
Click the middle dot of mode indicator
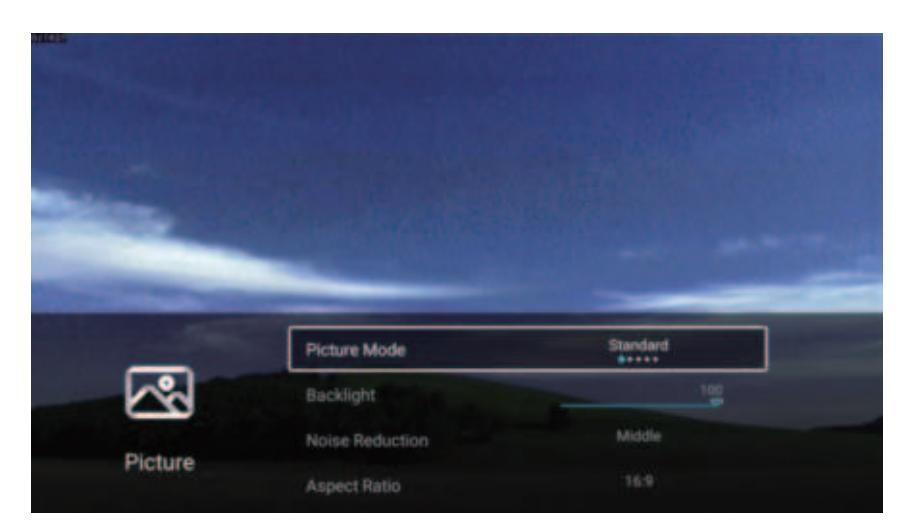(638, 358)
